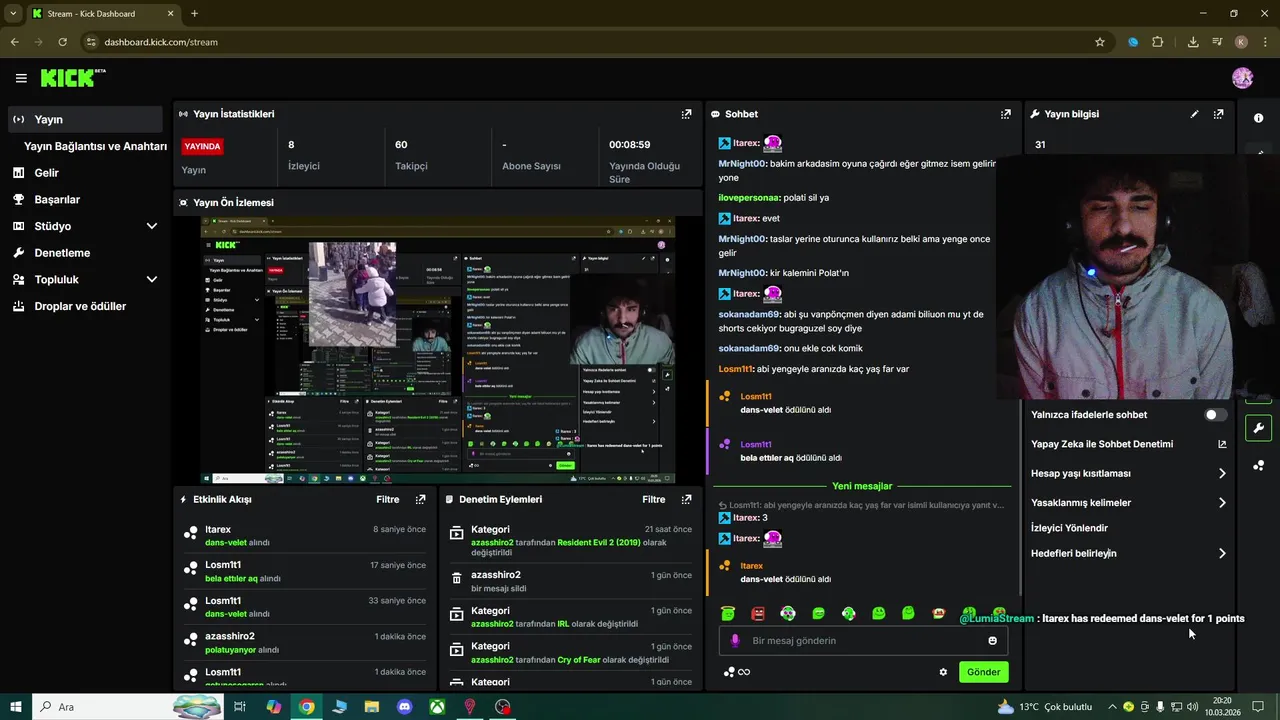Image resolution: width=1280 pixels, height=720 pixels.
Task: Open the hamburger navigation menu
Action: [21, 78]
